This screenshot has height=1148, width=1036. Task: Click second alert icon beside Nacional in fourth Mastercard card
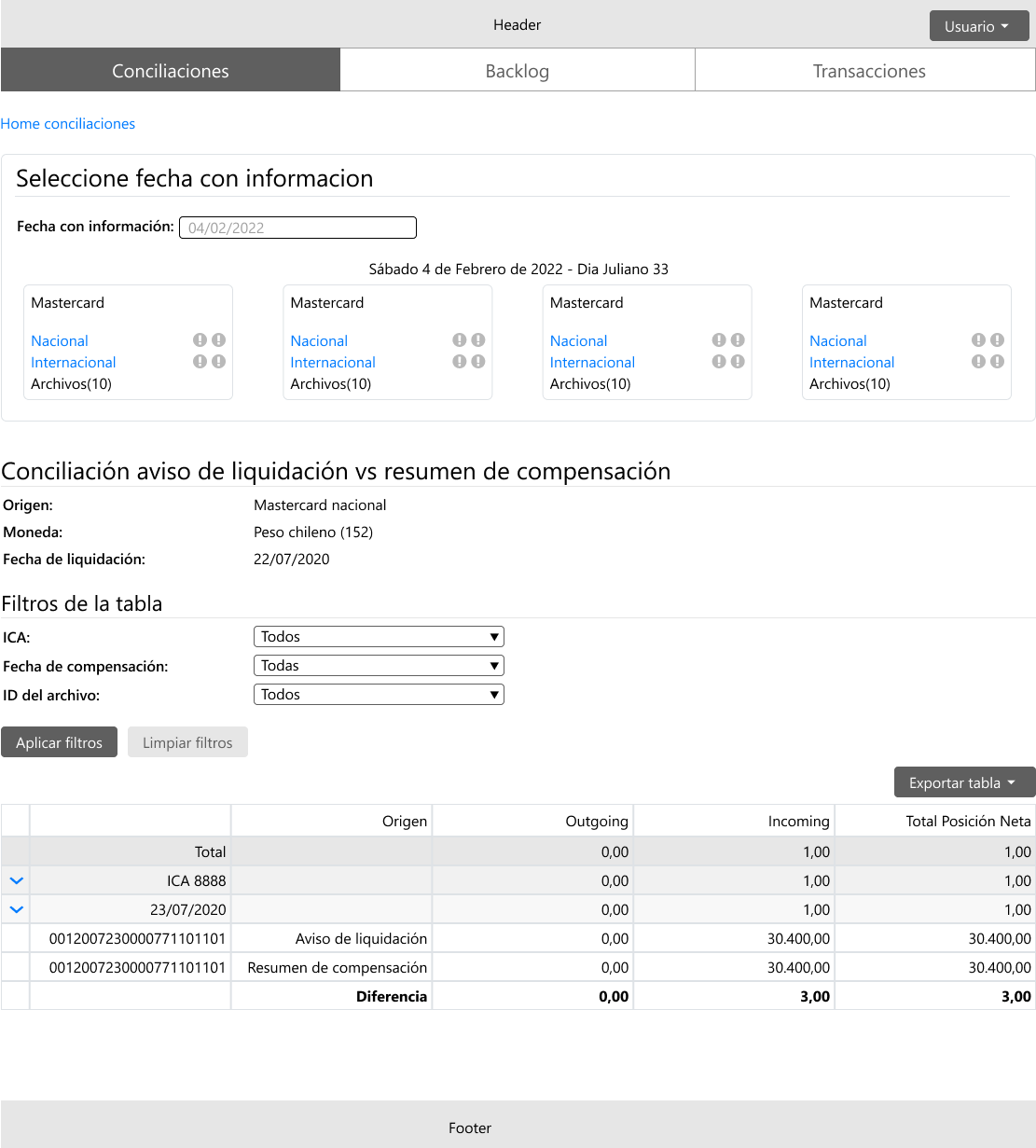coord(997,340)
